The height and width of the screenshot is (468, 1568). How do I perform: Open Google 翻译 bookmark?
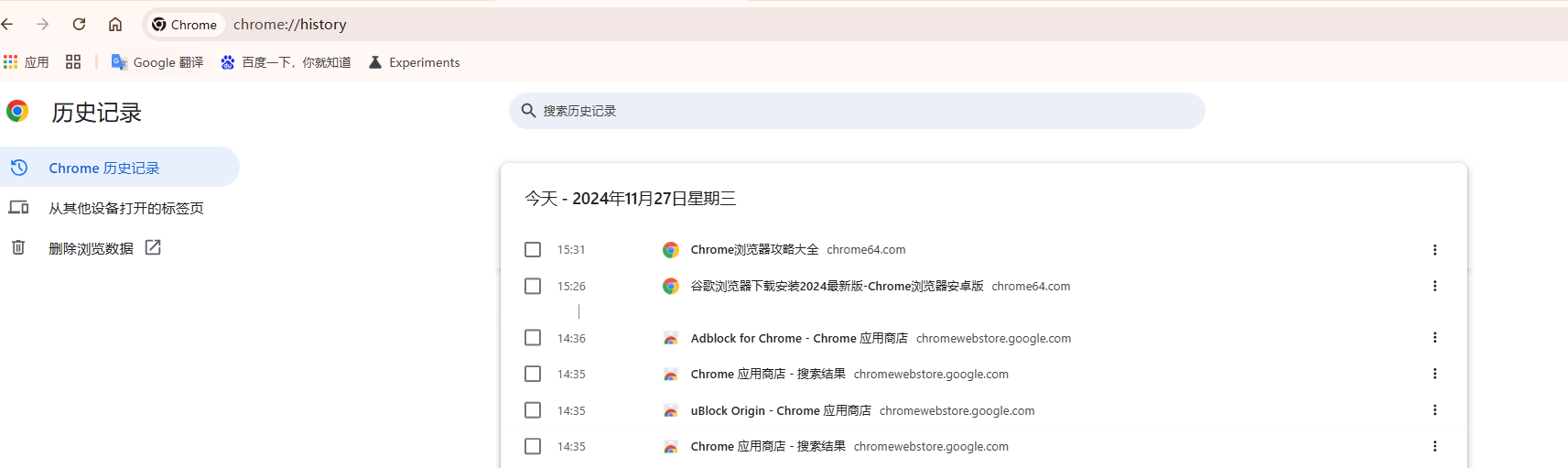point(157,62)
